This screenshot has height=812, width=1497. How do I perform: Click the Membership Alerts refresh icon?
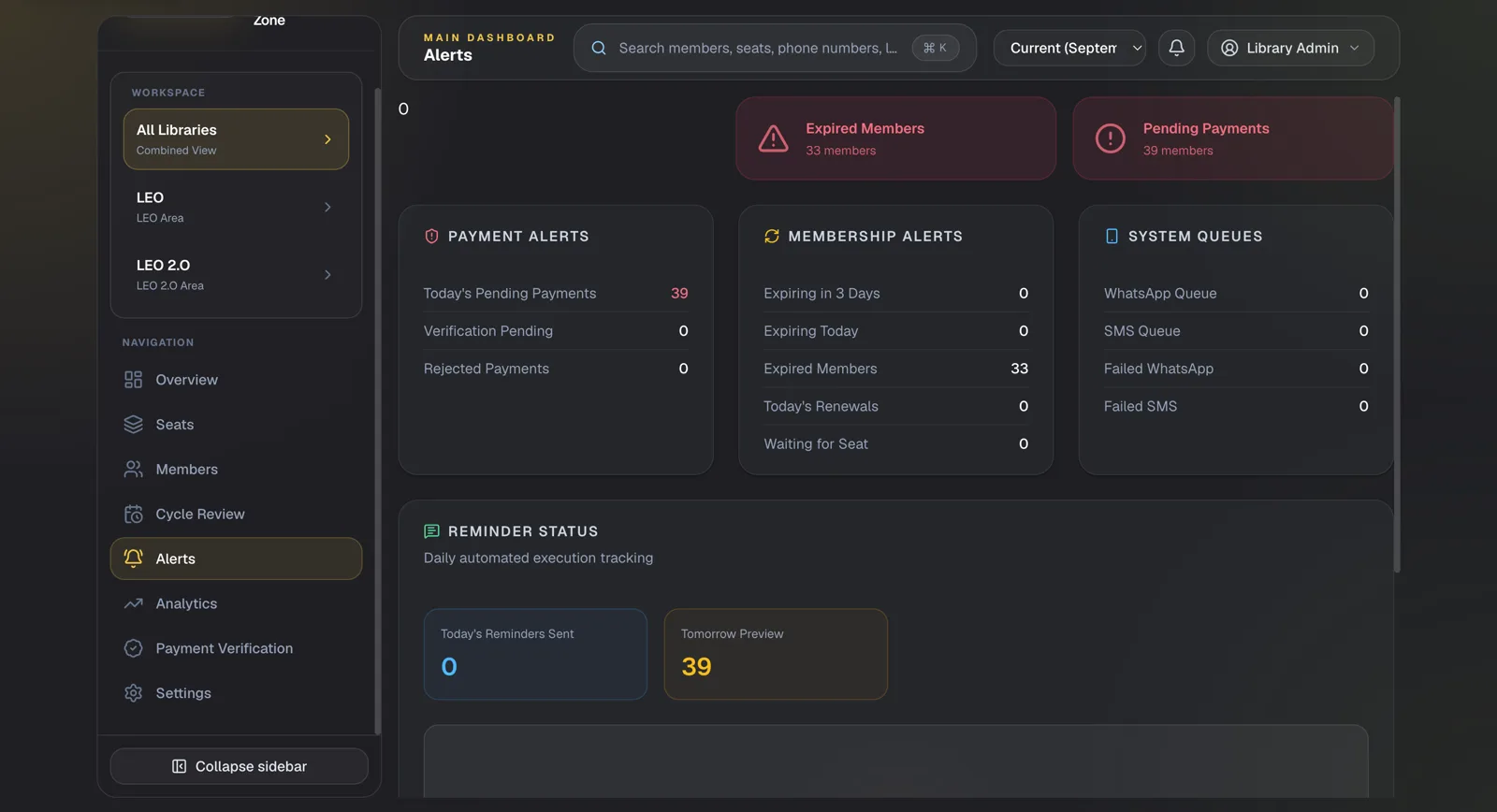pos(772,237)
